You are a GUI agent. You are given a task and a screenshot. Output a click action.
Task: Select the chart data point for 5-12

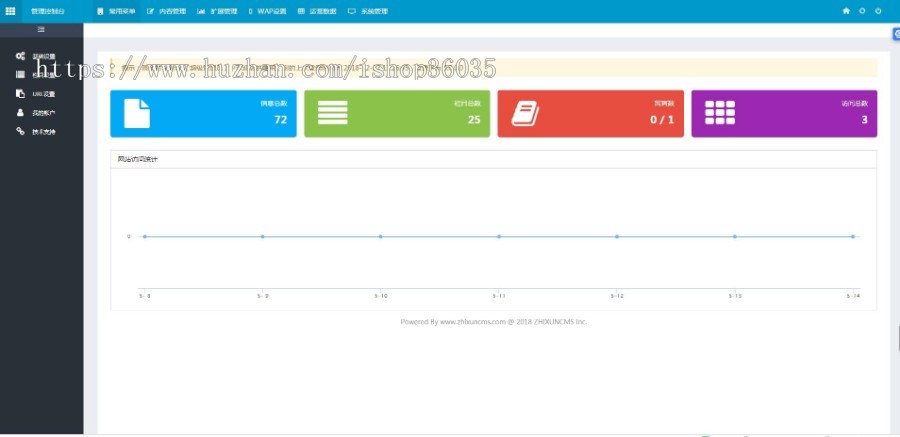617,236
